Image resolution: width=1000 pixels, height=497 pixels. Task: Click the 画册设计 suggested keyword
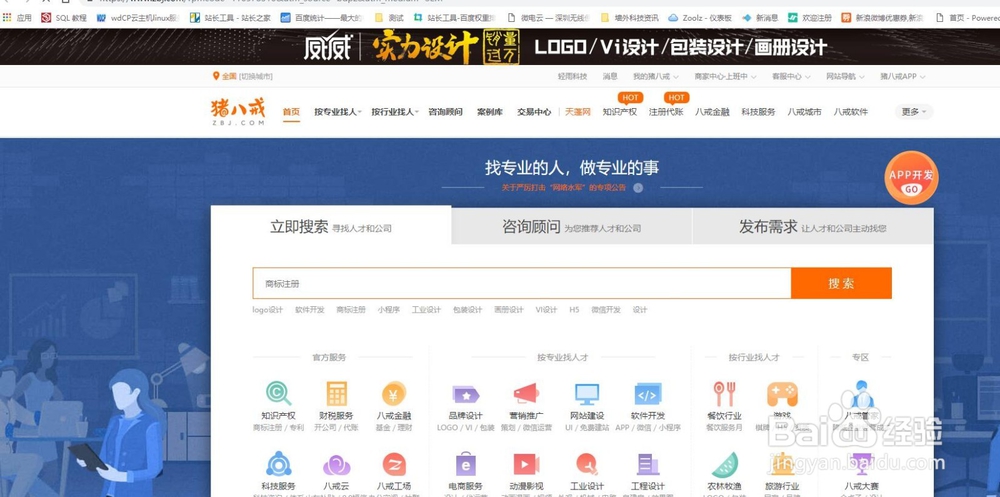coord(508,309)
